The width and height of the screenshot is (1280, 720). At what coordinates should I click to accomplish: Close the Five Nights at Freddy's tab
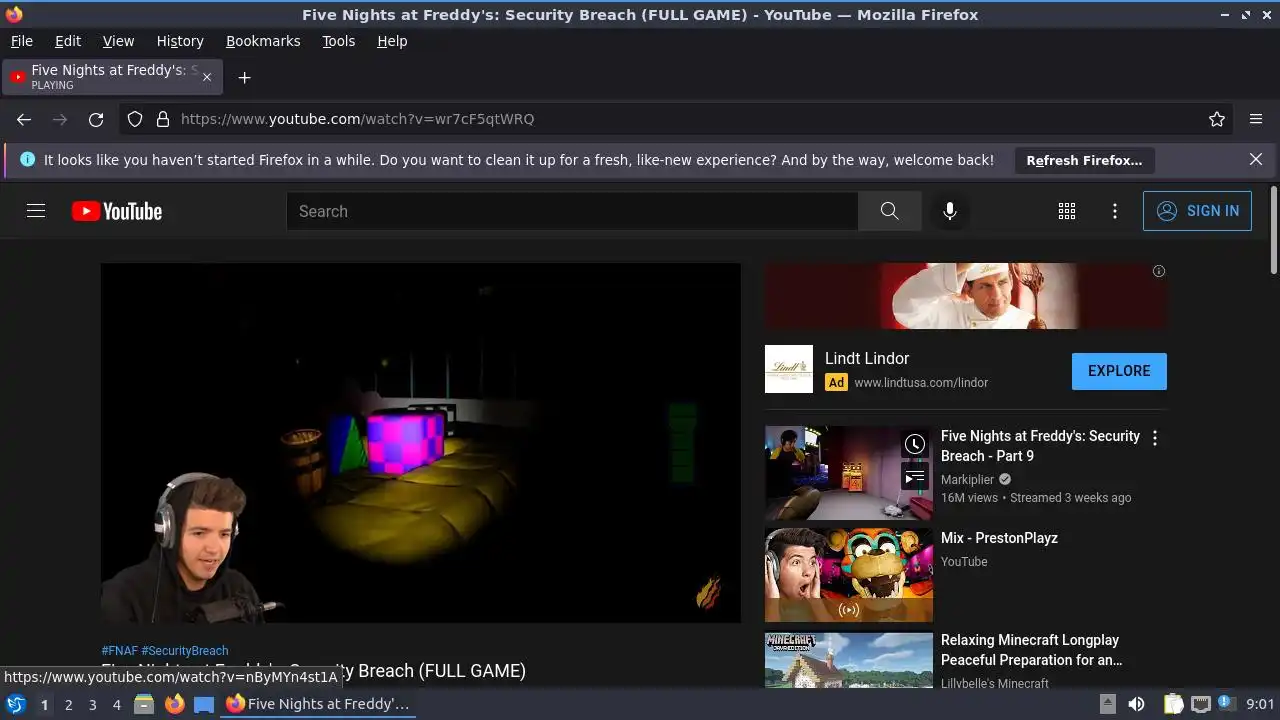point(207,77)
